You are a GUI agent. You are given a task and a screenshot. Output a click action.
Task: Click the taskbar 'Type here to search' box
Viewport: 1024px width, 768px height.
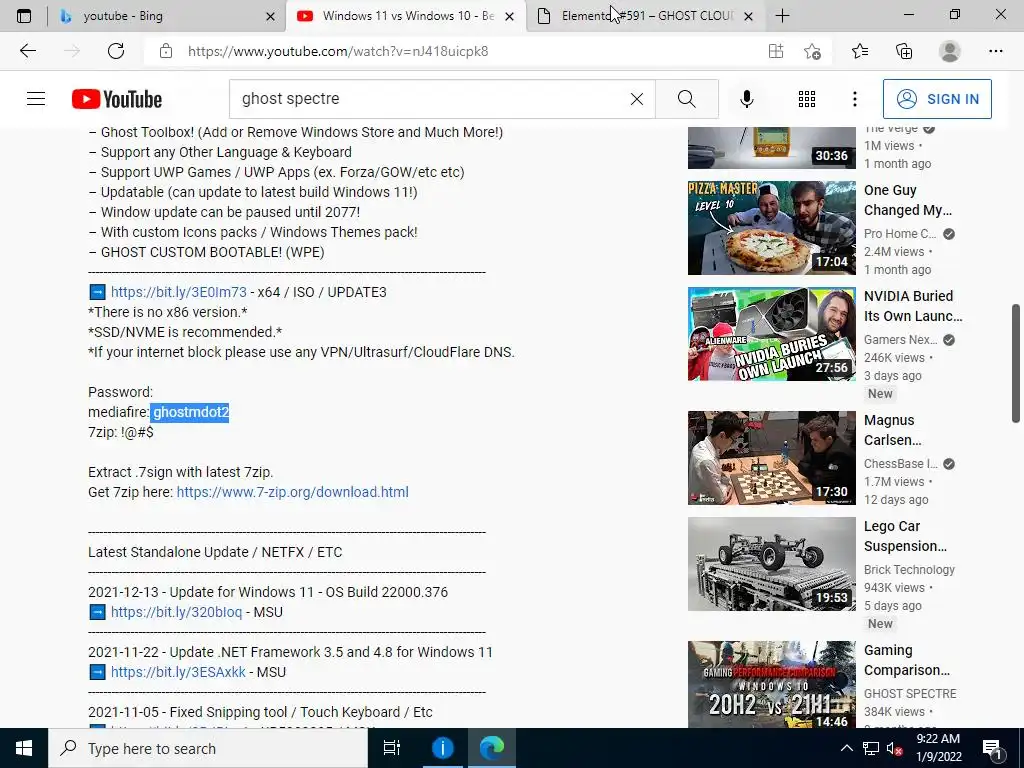[208, 748]
